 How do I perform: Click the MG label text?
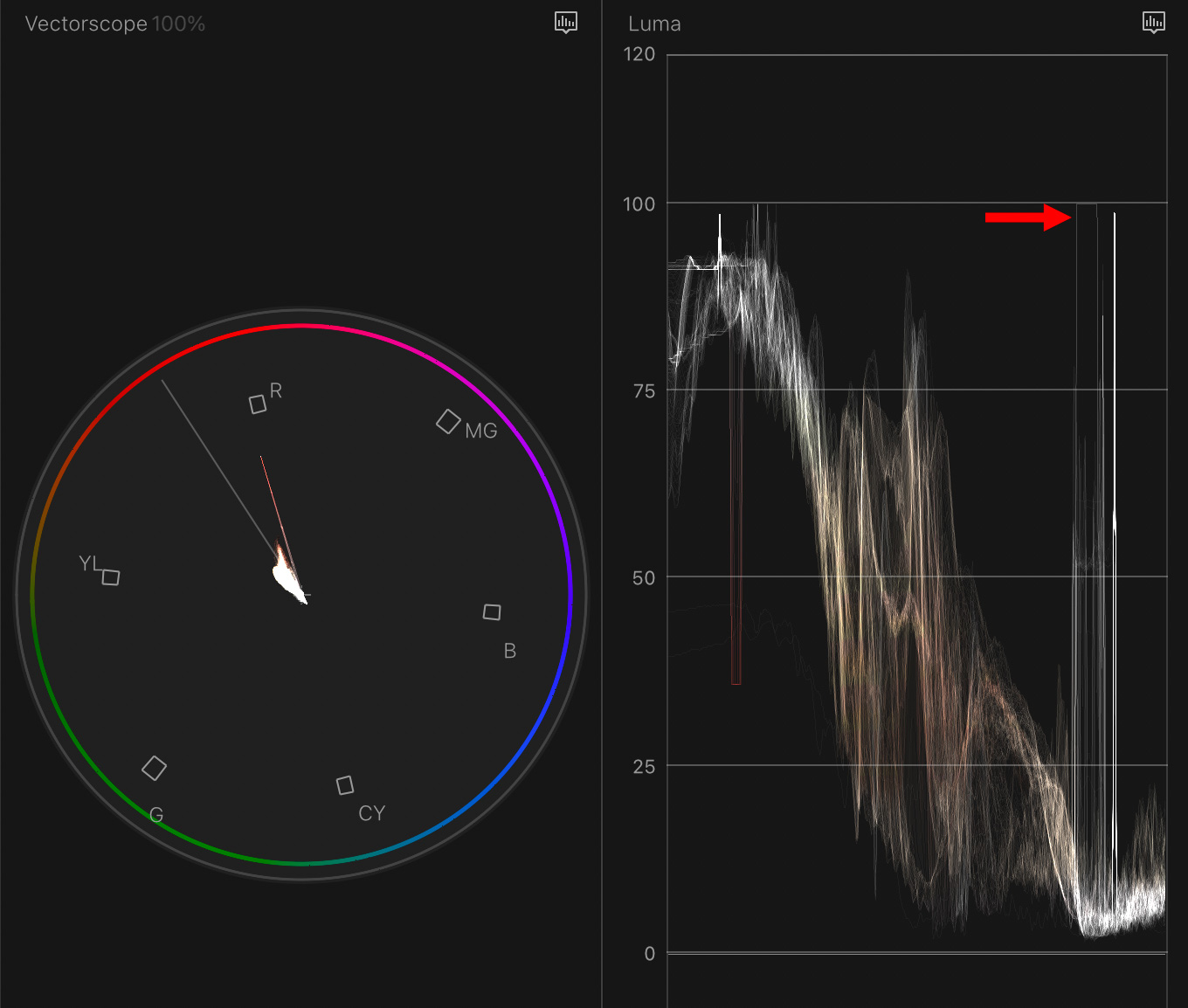coord(481,431)
